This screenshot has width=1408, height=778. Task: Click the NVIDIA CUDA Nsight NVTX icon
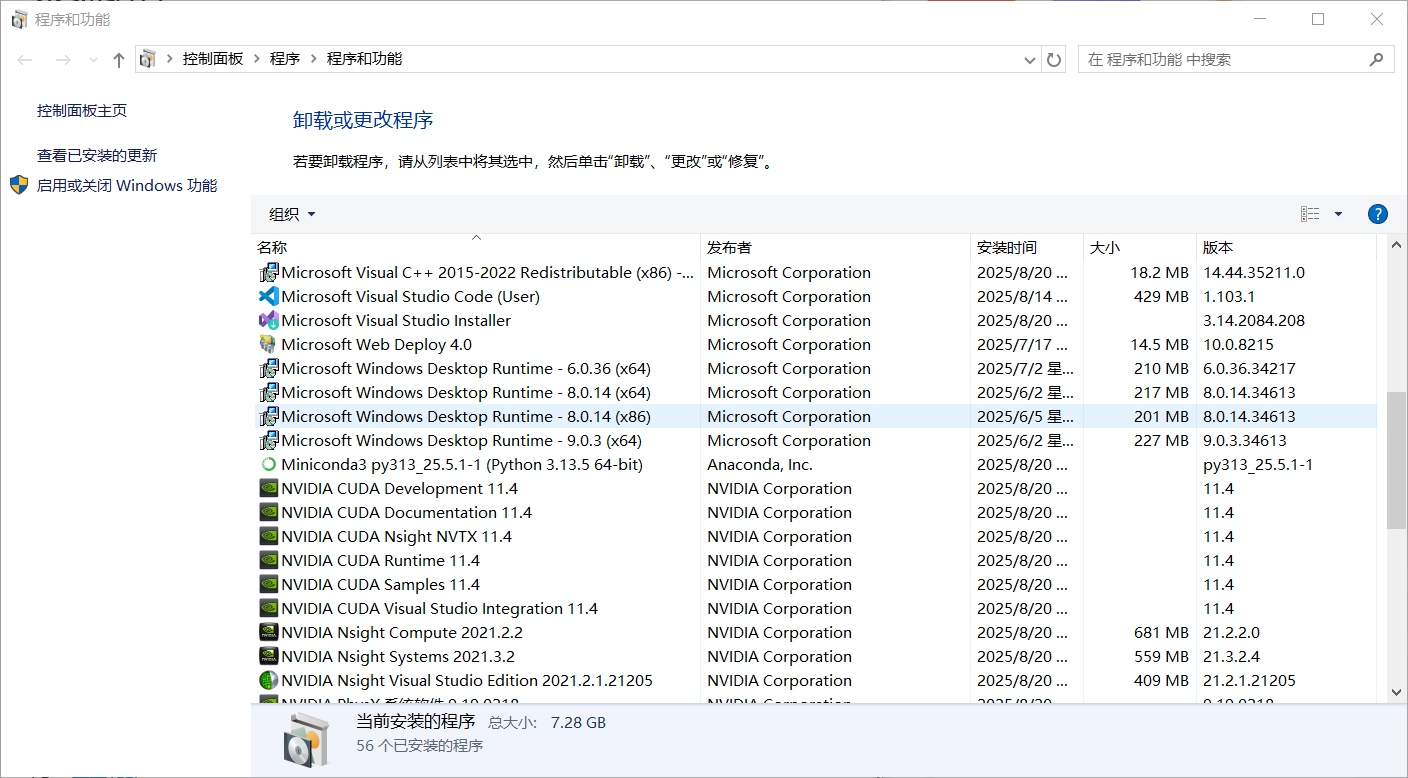pos(268,536)
